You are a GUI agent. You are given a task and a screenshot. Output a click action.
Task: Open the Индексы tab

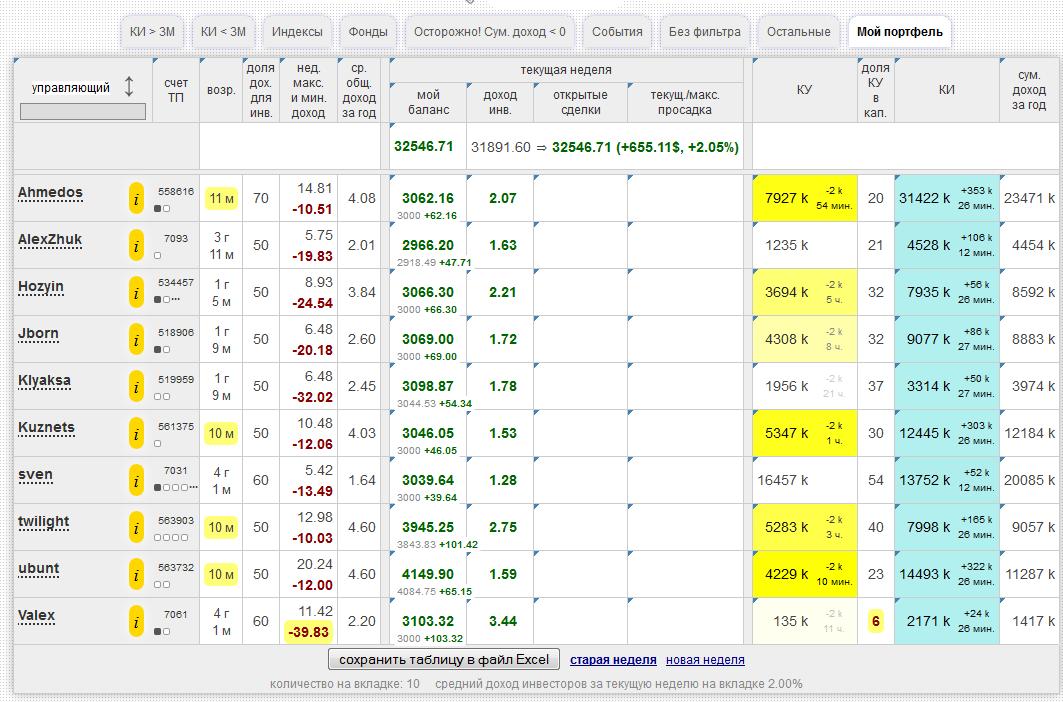[x=297, y=32]
